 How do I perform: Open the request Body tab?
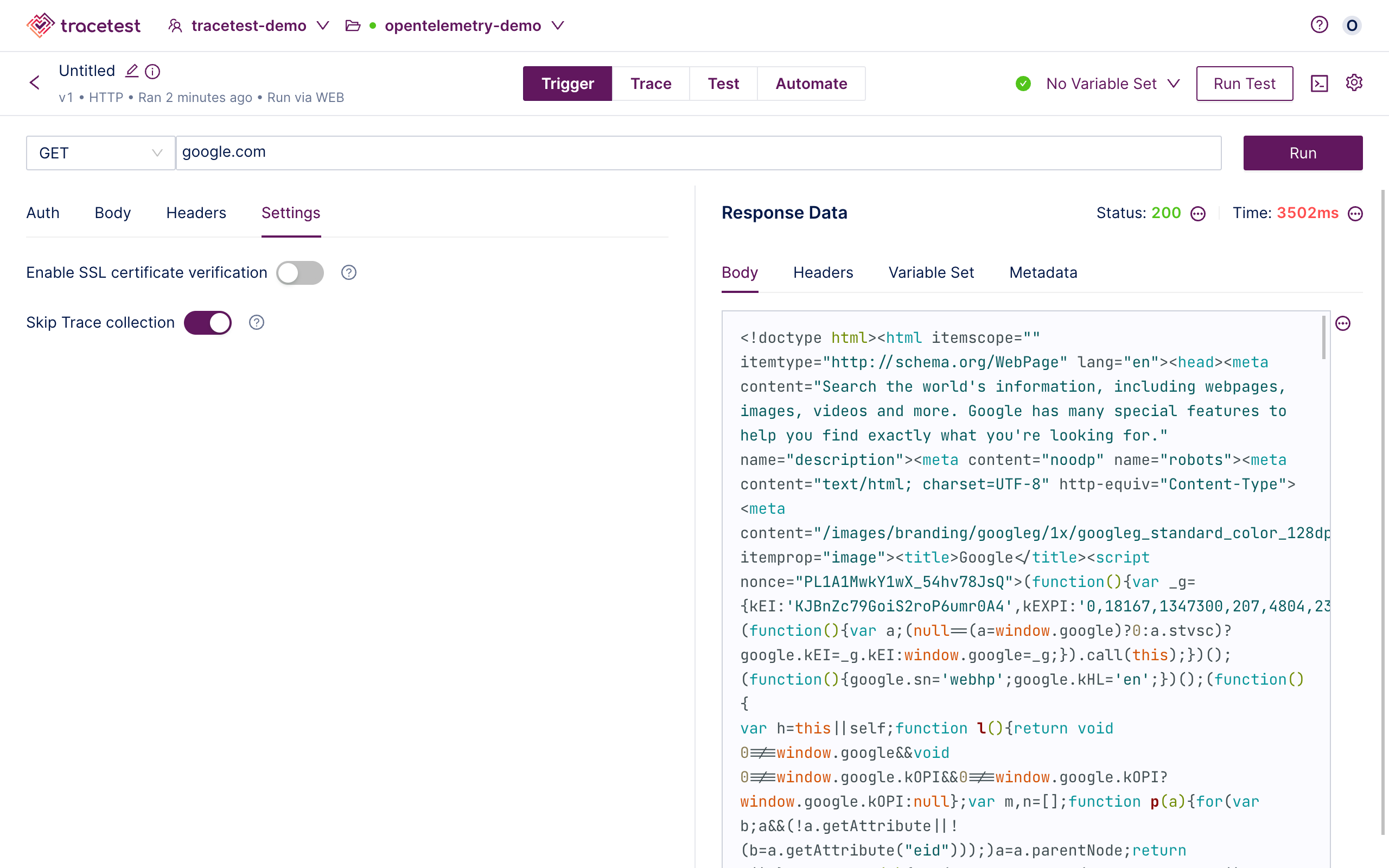[112, 213]
